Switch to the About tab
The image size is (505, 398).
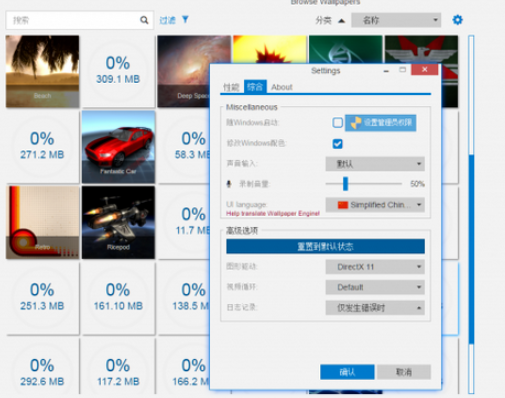click(282, 87)
